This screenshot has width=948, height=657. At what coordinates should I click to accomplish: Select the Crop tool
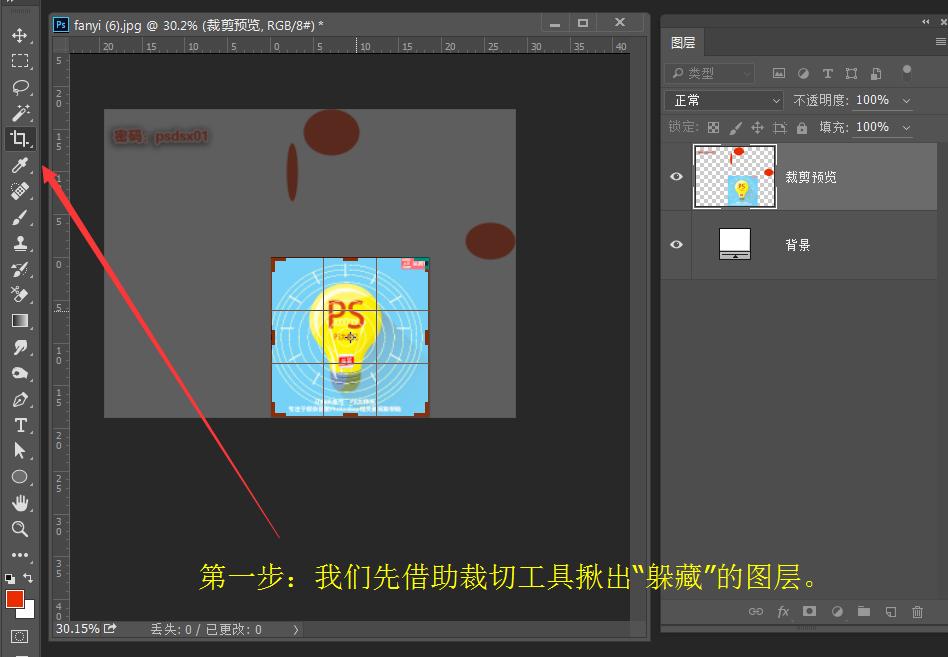coord(21,139)
